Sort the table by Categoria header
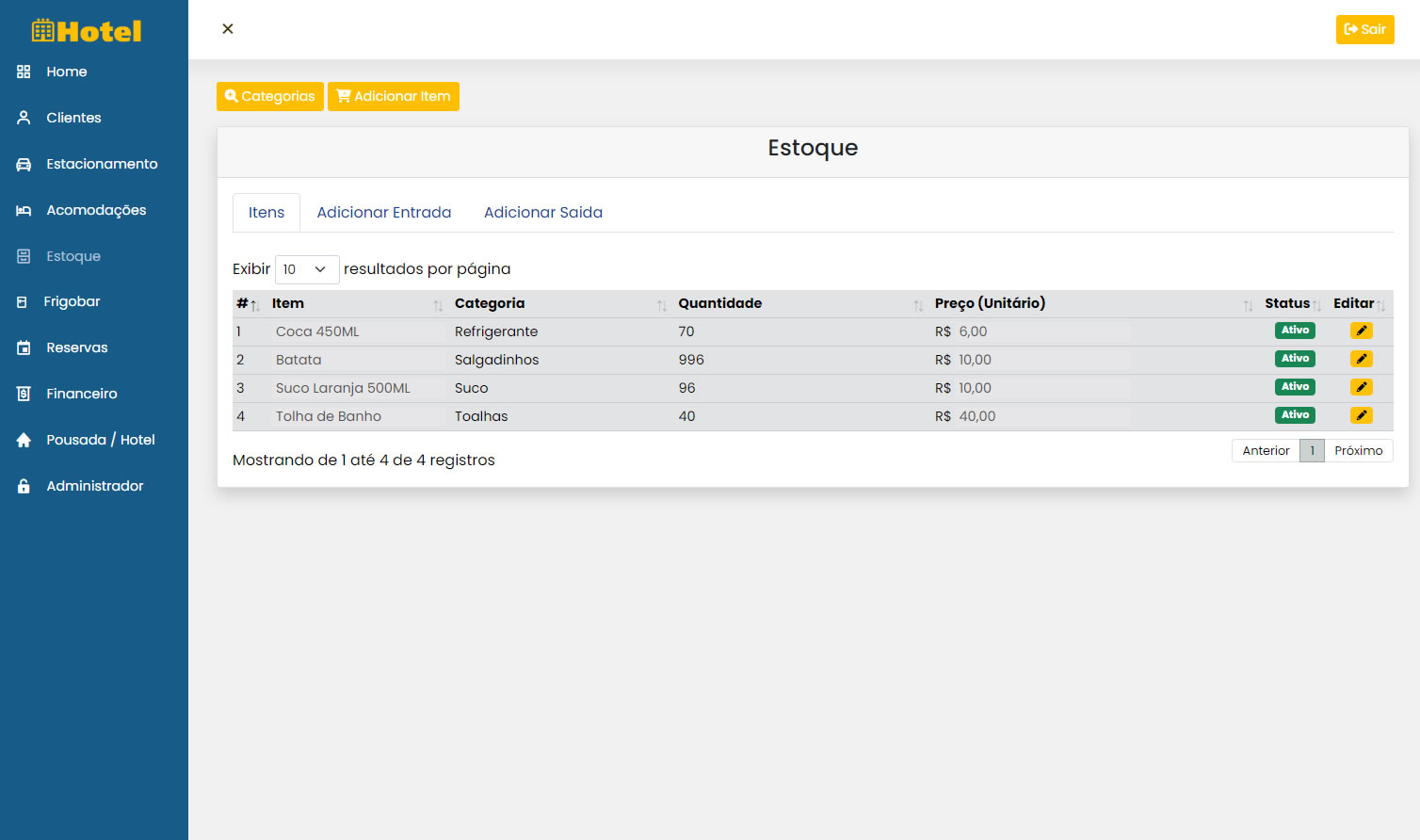The width and height of the screenshot is (1420, 840). 490,303
